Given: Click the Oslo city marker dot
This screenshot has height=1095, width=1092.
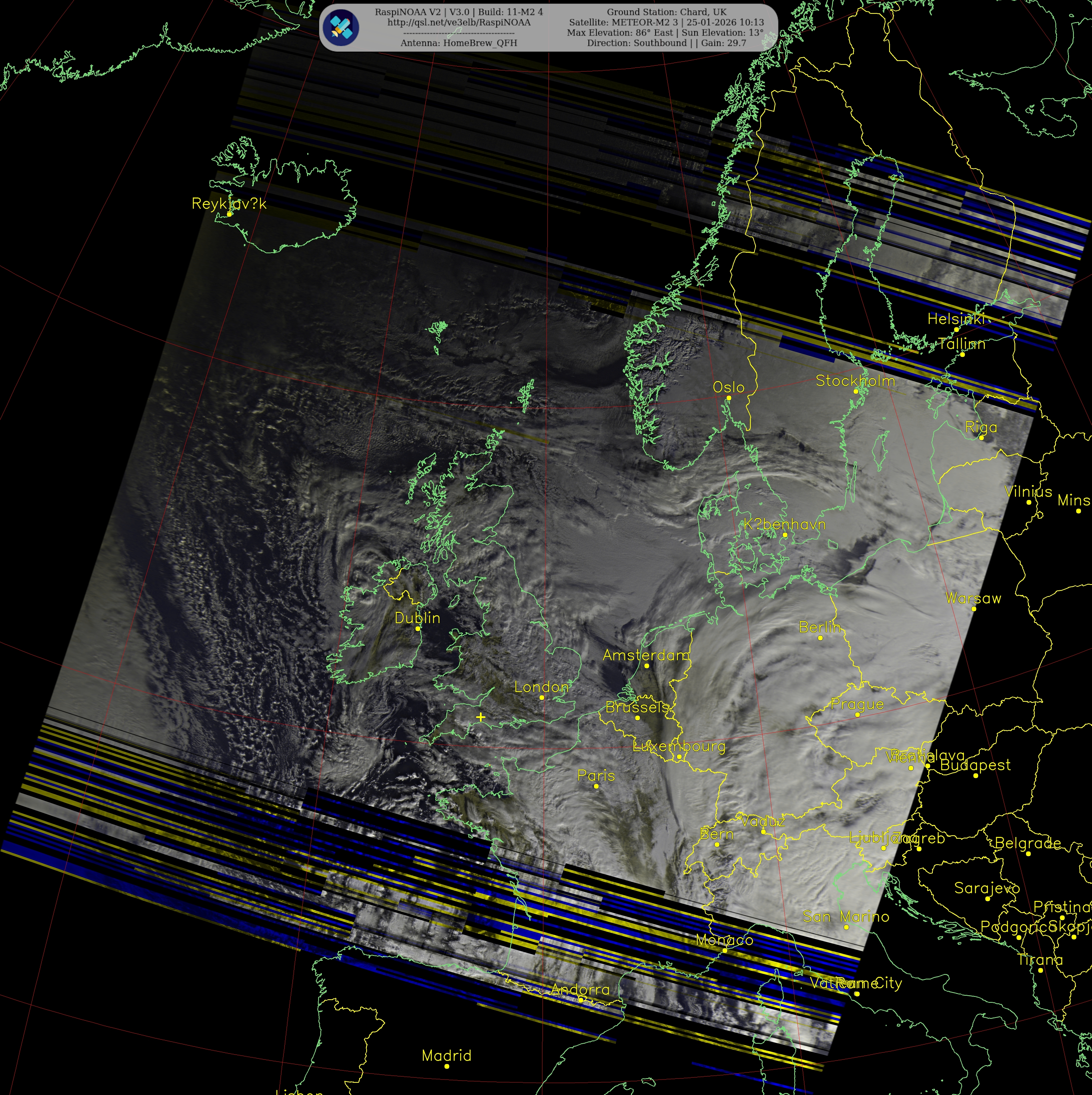Looking at the screenshot, I should pos(729,398).
